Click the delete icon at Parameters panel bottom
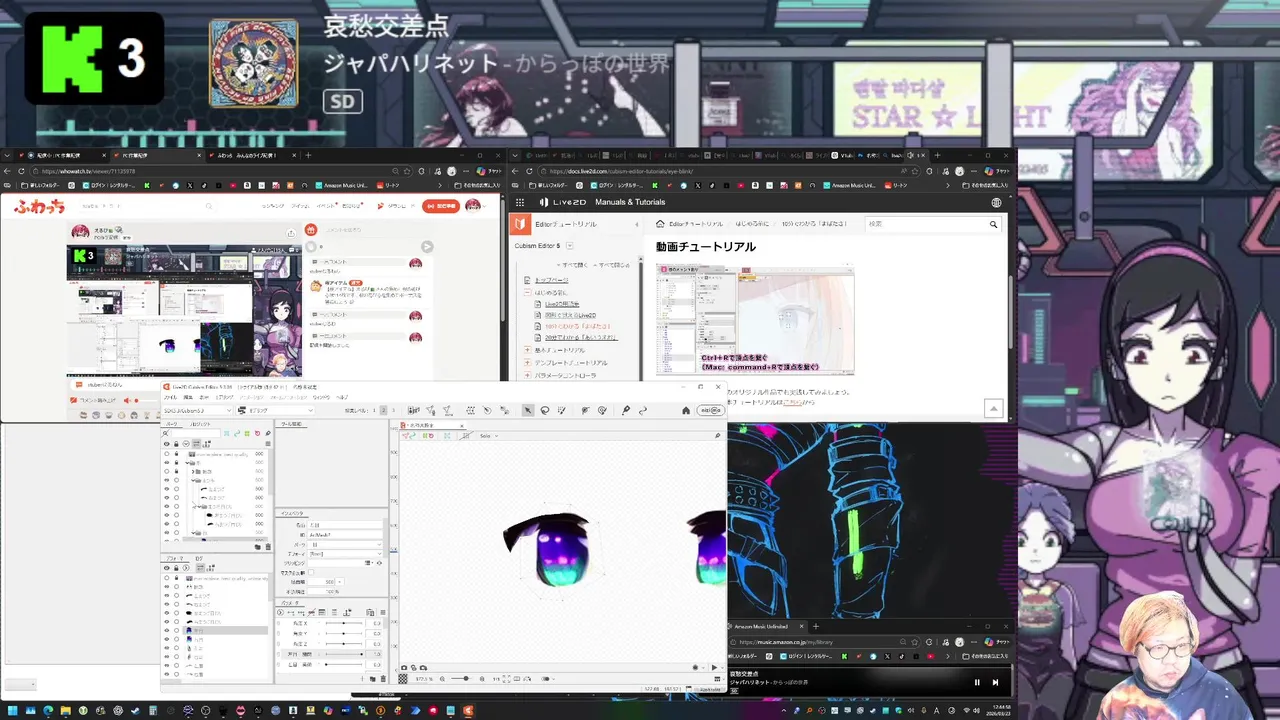1280x720 pixels. click(x=383, y=679)
